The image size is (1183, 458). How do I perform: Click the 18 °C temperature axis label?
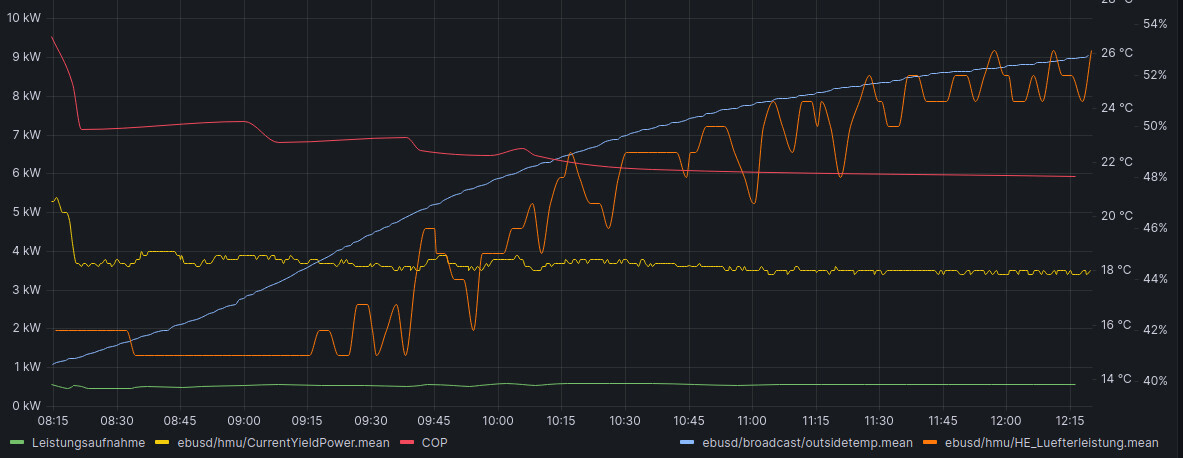pyautogui.click(x=1117, y=270)
